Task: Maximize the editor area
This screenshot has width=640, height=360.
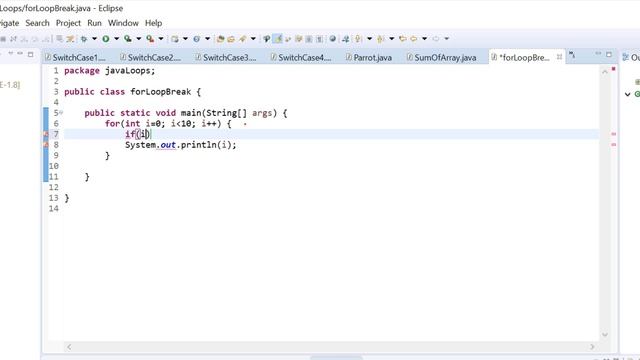Action: click(609, 54)
